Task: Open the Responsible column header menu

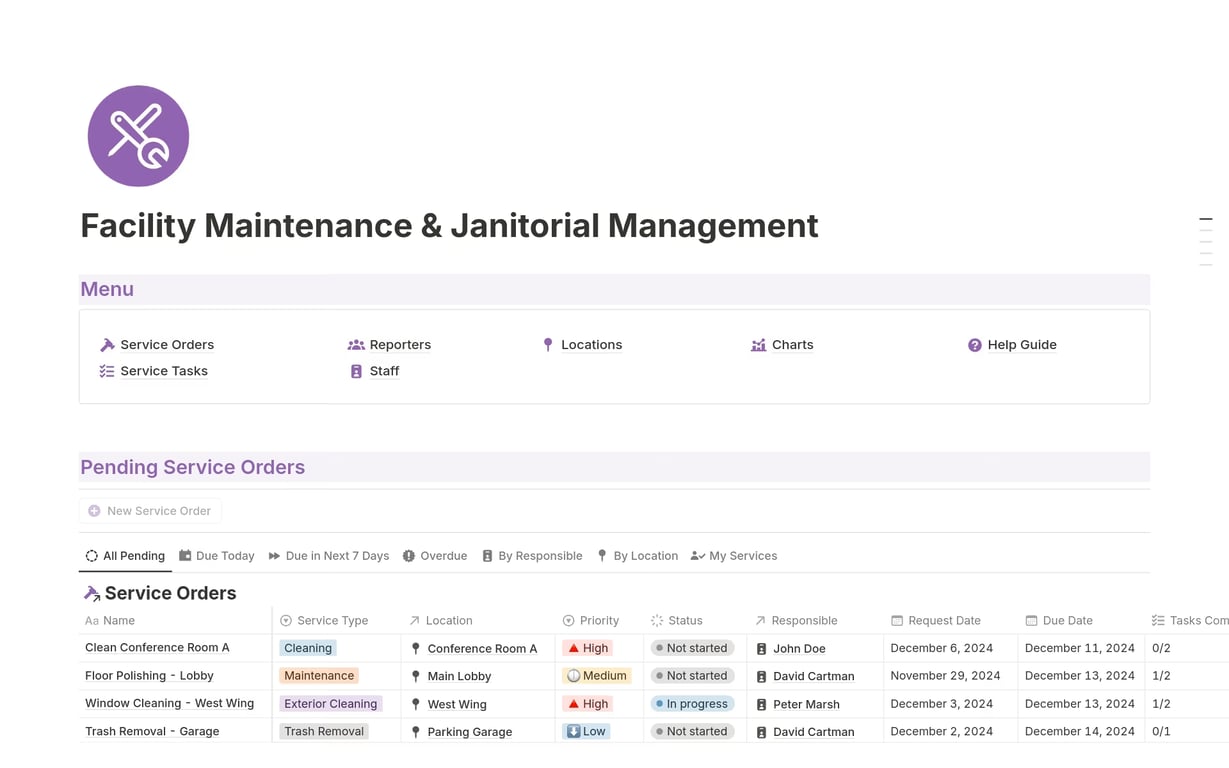Action: click(x=814, y=621)
